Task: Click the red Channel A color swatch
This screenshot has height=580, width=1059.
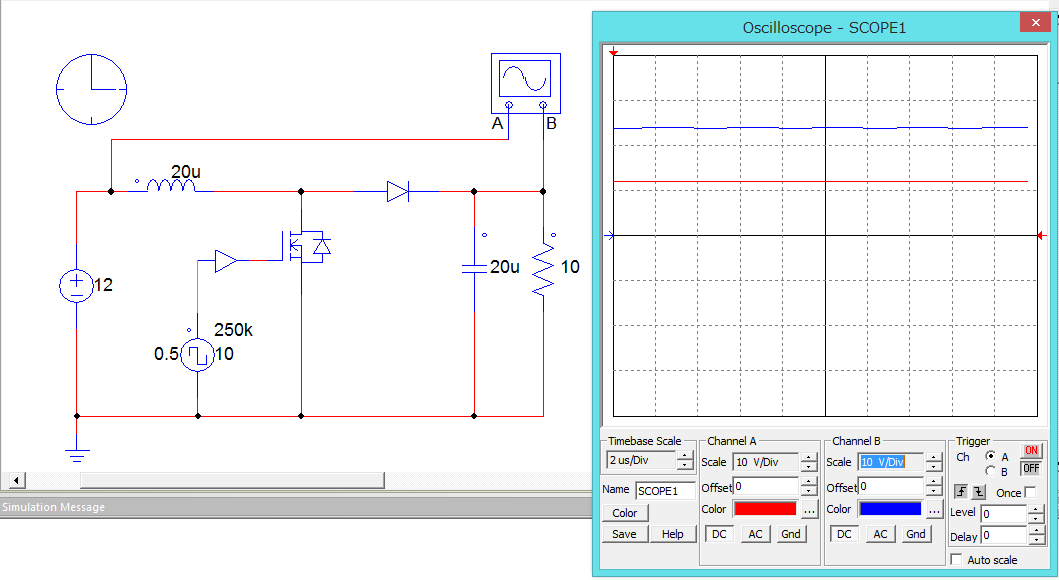Action: pos(765,509)
